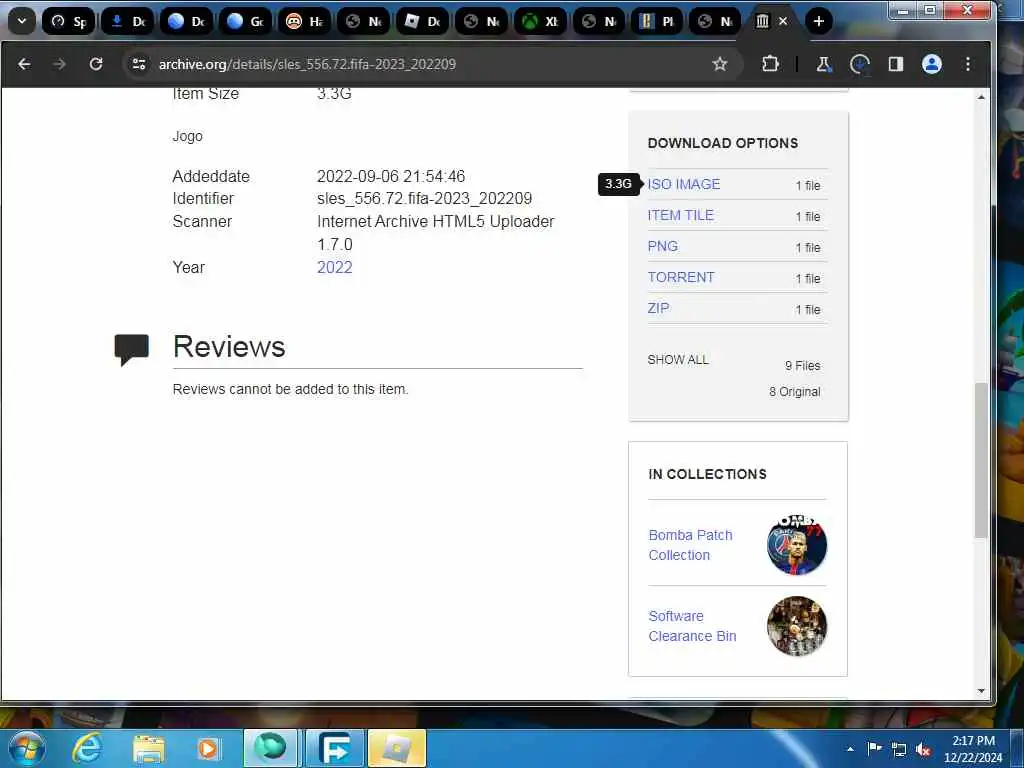The image size is (1024, 768).
Task: Click the circular update icon in the toolbar
Action: coord(860,64)
